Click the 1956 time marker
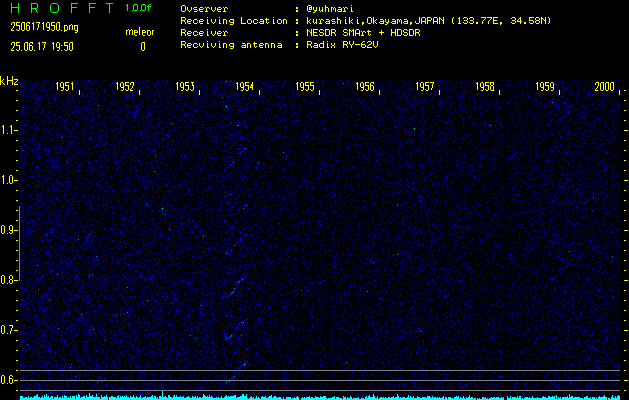 [x=365, y=87]
